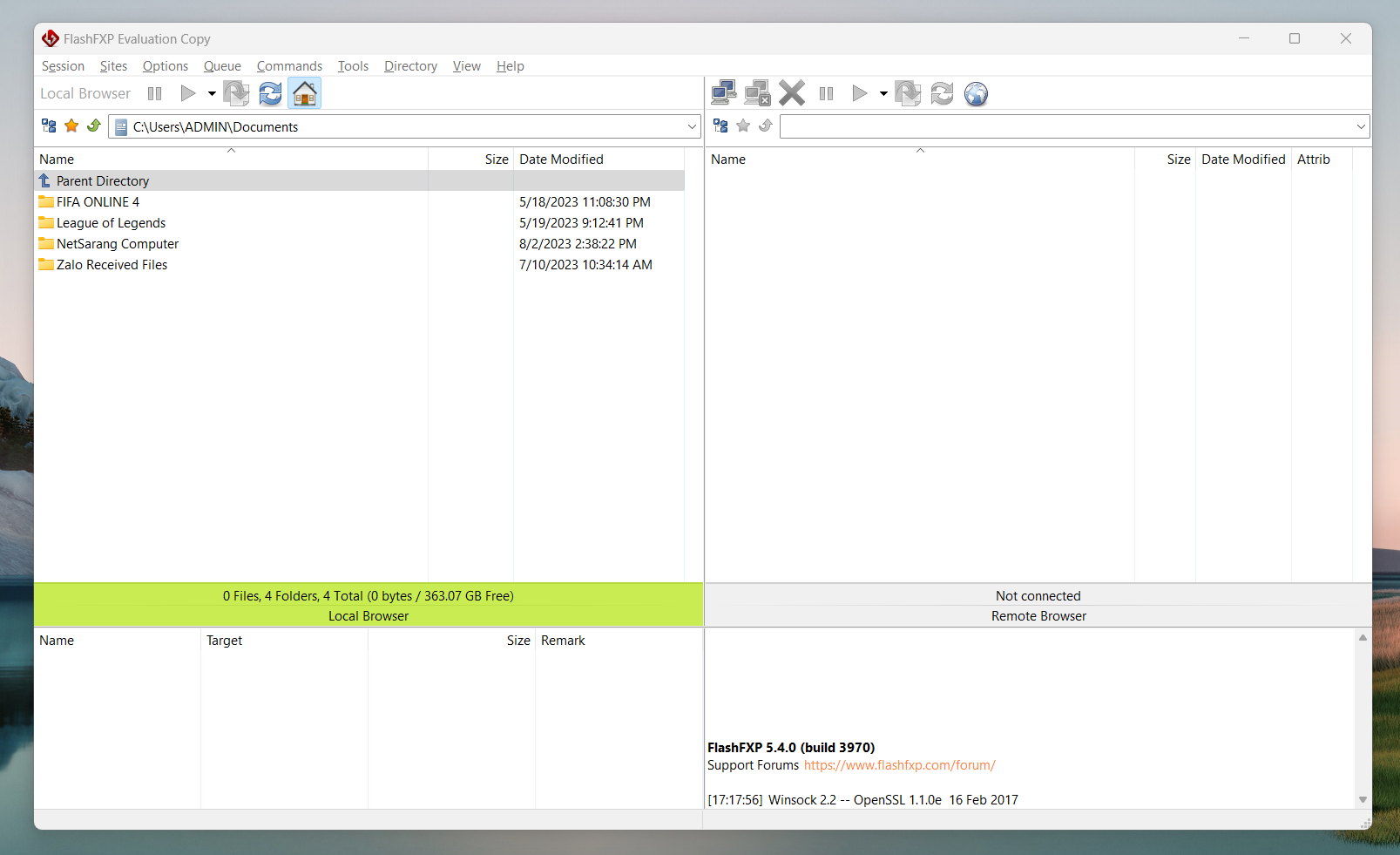Click log pane scroll up arrow
Screen dimensions: 1400x855
pos(1363,638)
